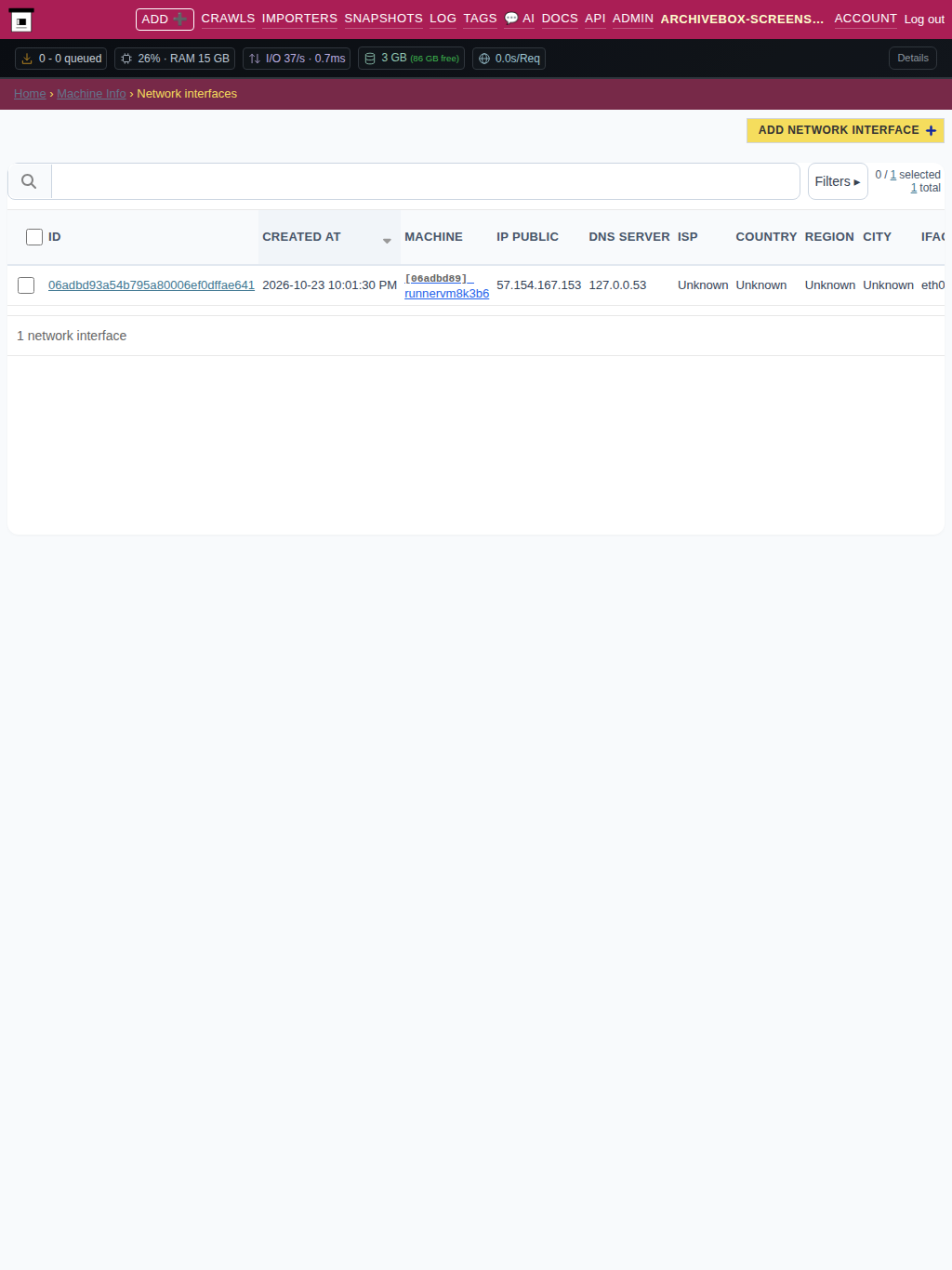Click the ArchiveBox logo icon
The image size is (952, 1270).
click(x=20, y=20)
